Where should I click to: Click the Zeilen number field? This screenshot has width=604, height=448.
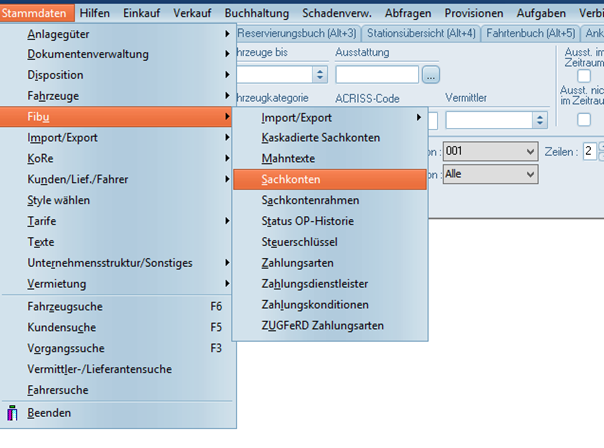pos(589,151)
